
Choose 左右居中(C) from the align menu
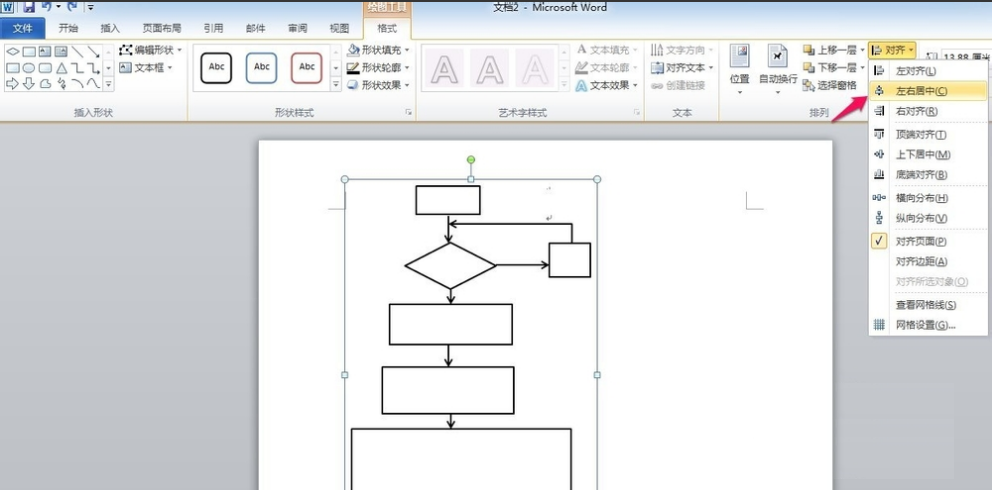[928, 91]
